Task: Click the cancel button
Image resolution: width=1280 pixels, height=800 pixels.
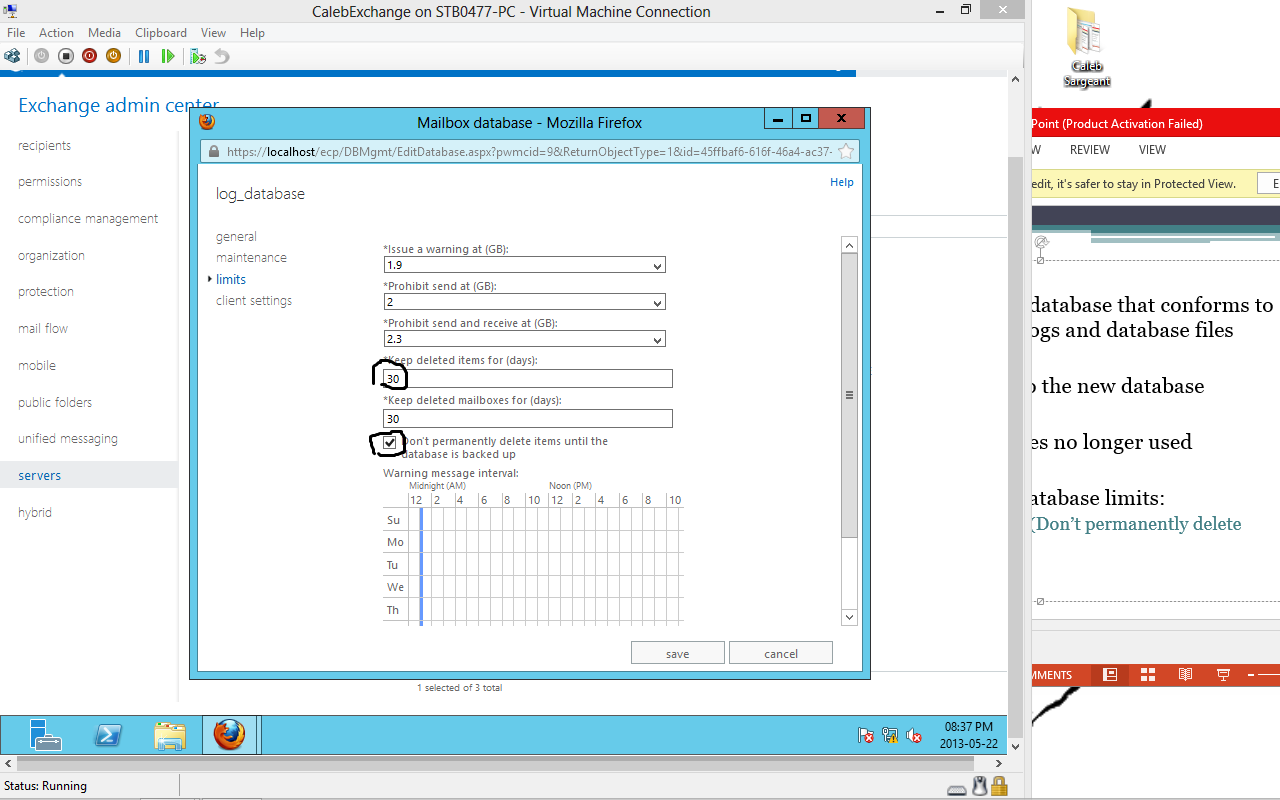Action: [781, 653]
